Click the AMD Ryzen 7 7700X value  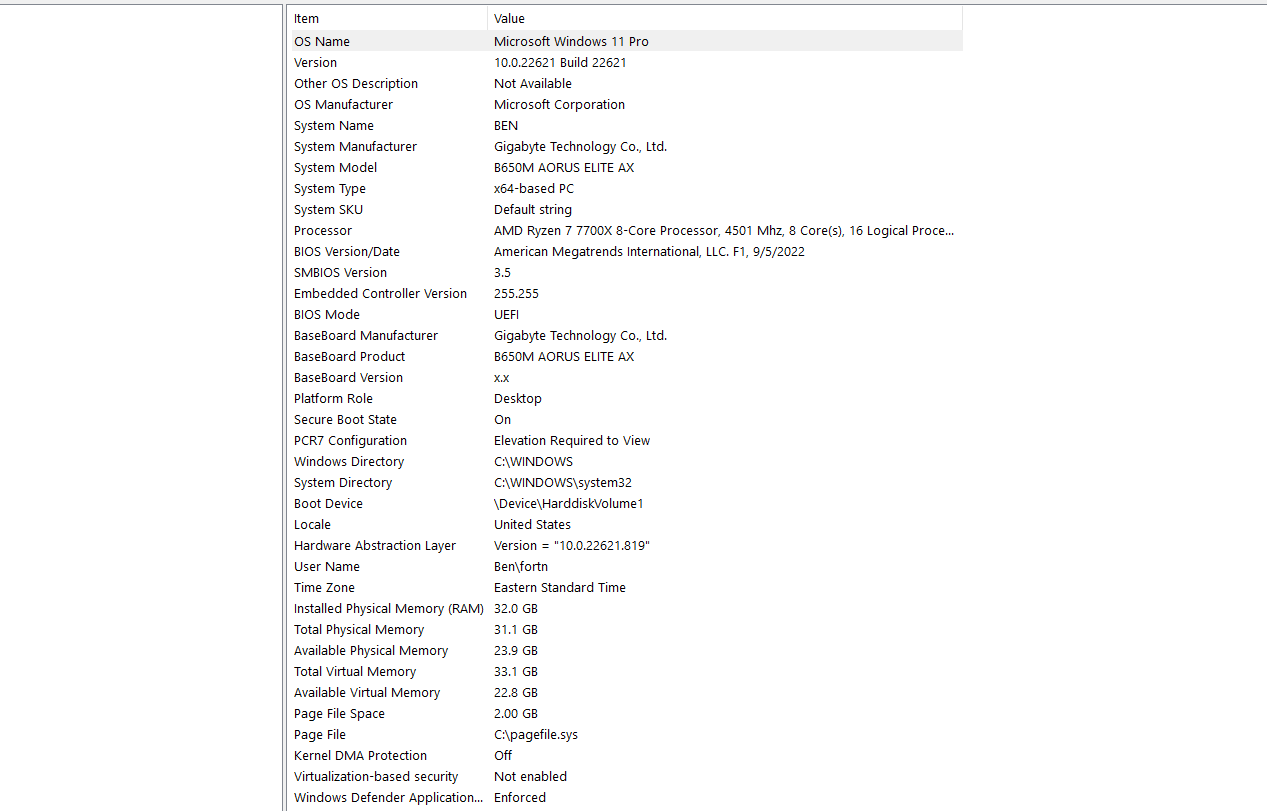point(724,230)
